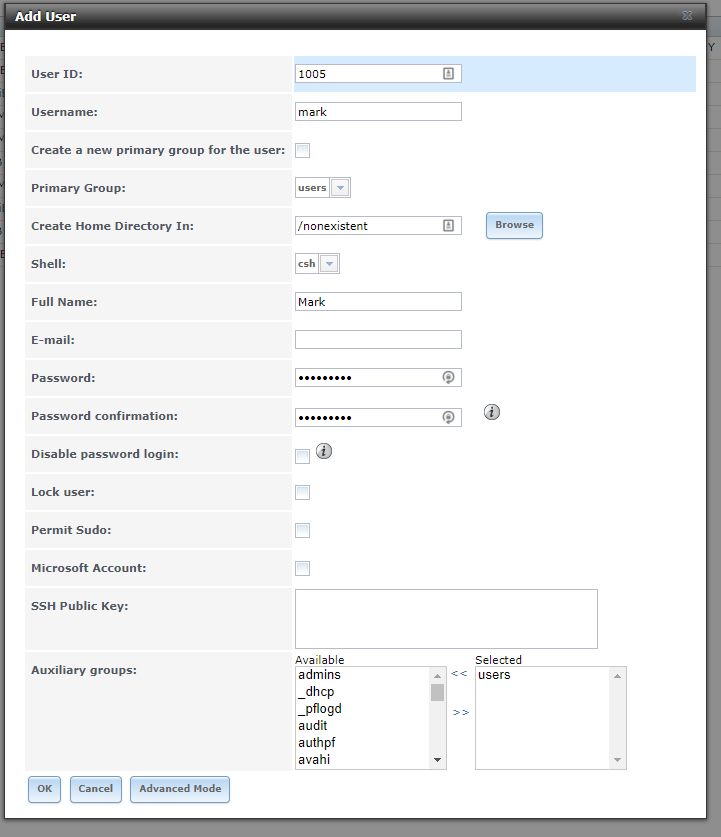Tick the Microsoft Account checkbox
Viewport: 721px width, 837px height.
[x=303, y=568]
